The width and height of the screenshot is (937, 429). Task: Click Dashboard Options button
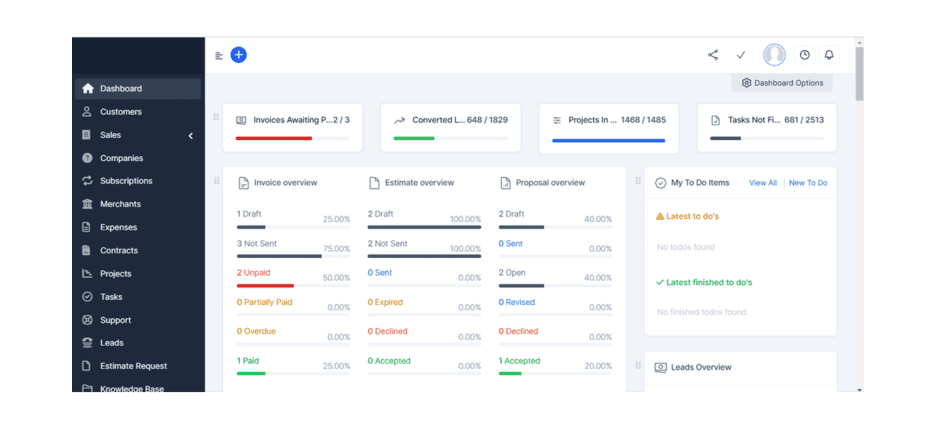point(782,83)
